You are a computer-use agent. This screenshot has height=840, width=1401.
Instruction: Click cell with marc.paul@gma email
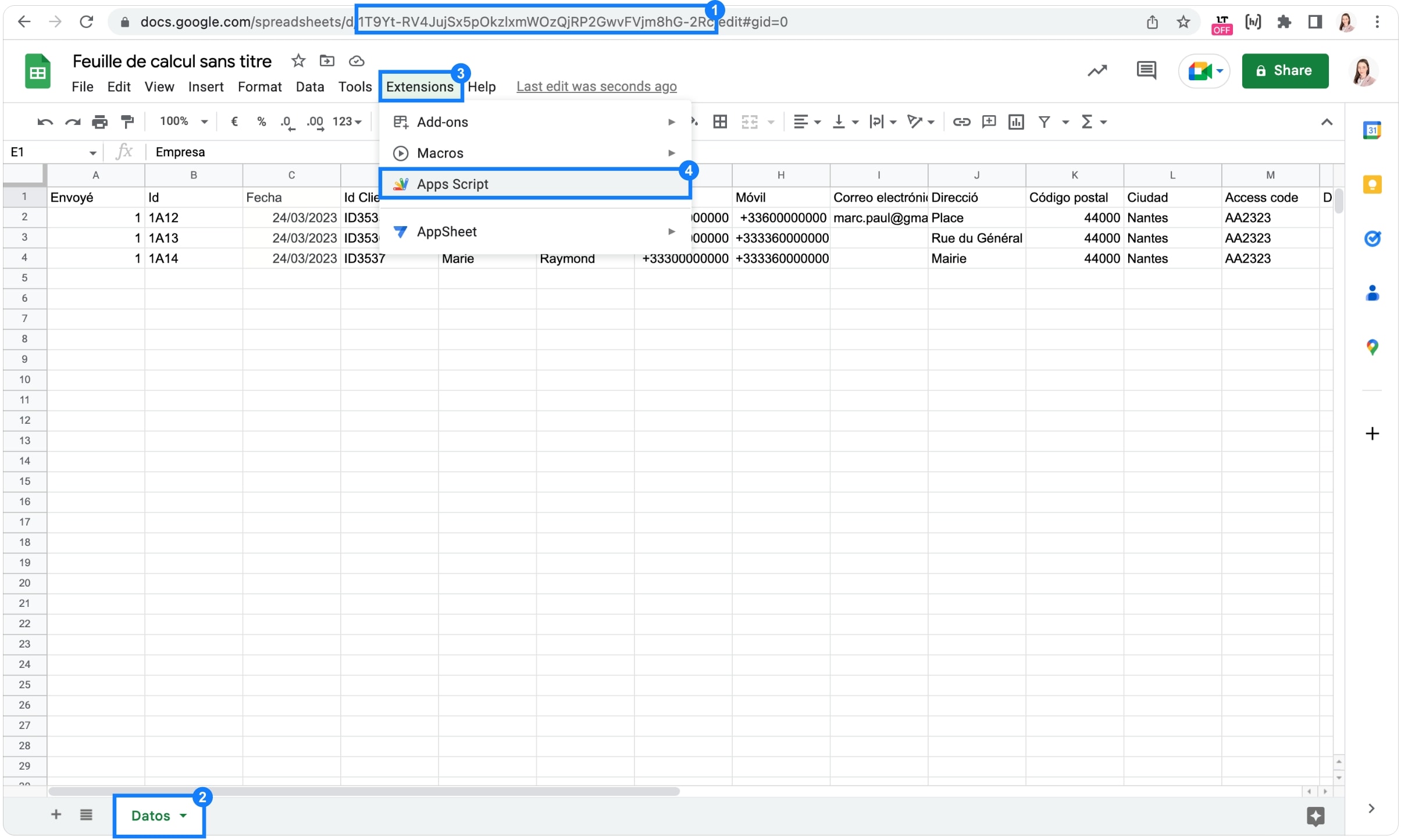[879, 218]
